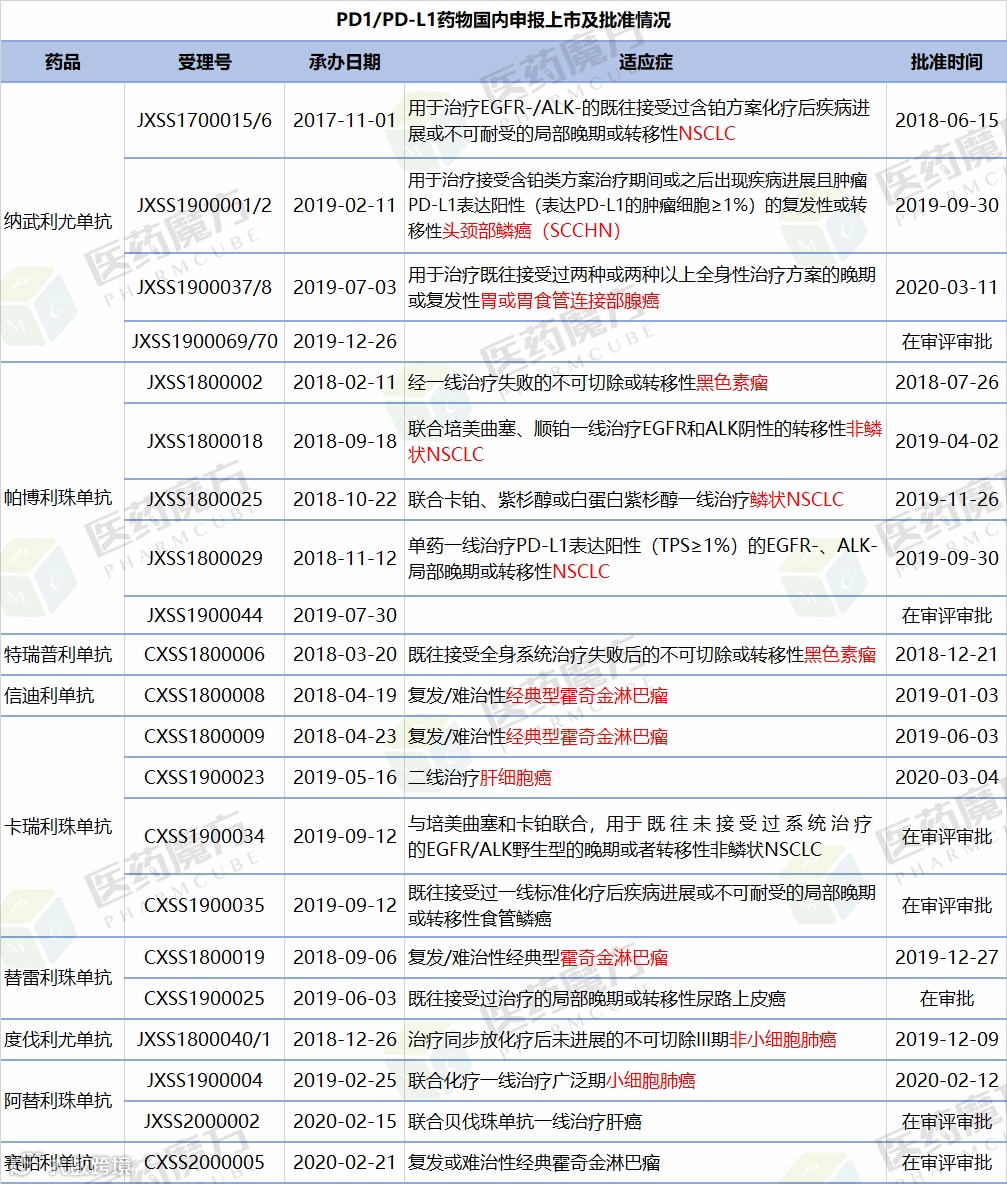Click the date 2019-02-11
The height and width of the screenshot is (1184, 1007).
tap(345, 205)
